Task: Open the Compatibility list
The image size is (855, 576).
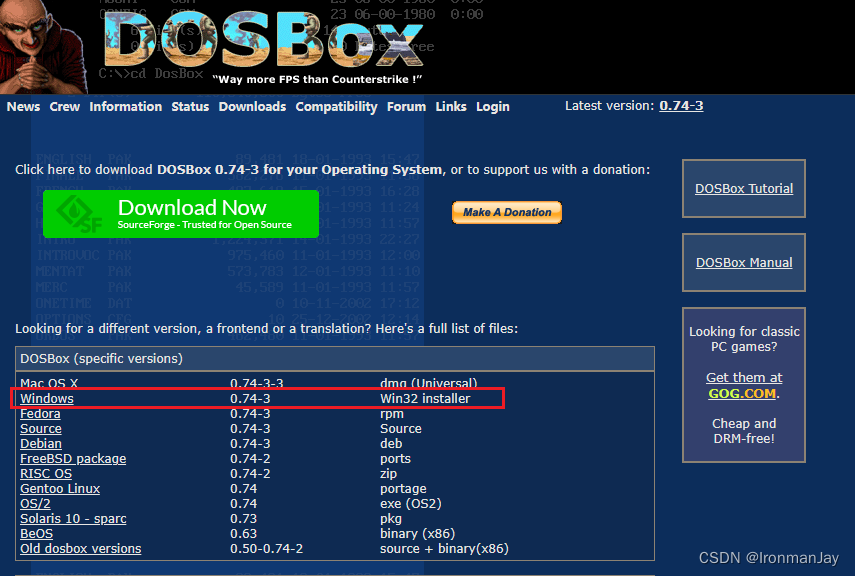Action: click(x=336, y=107)
